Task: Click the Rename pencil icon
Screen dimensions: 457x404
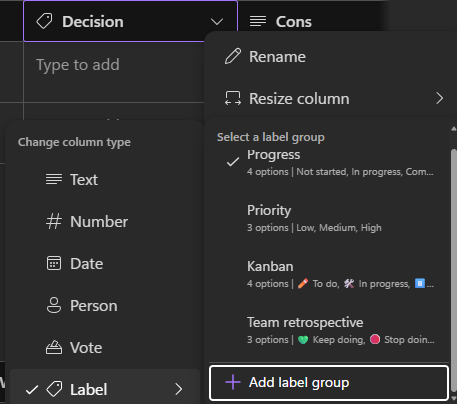Action: (233, 56)
